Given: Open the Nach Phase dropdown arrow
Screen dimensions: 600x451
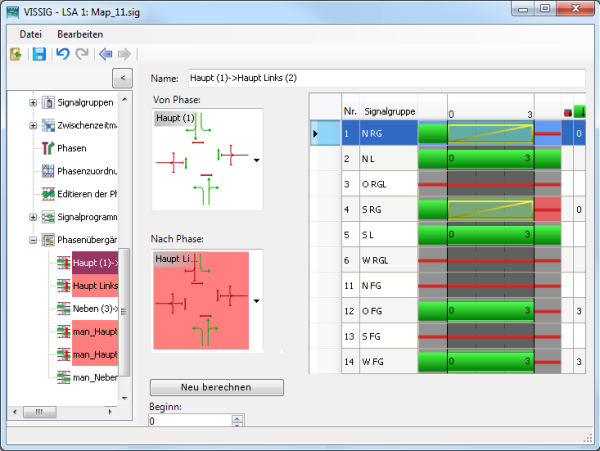Looking at the screenshot, I should point(257,300).
